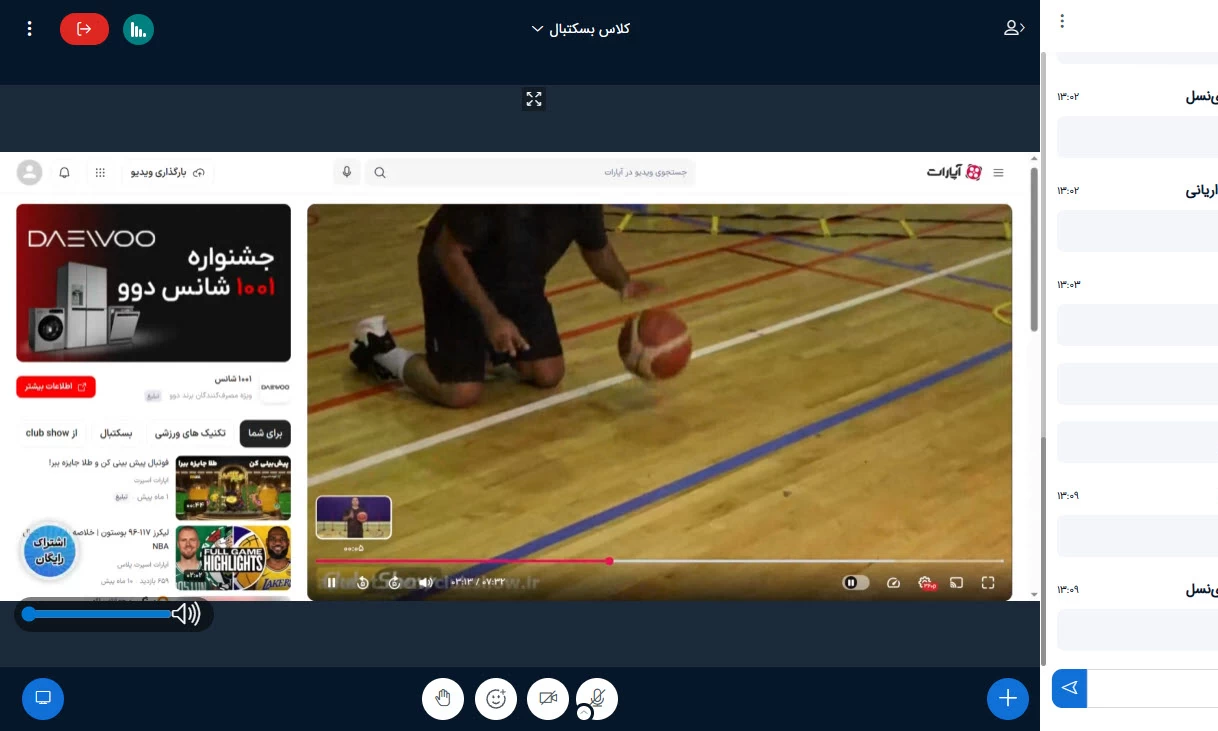The height and width of the screenshot is (731, 1218).
Task: Open the blue plus actions menu
Action: point(1007,698)
